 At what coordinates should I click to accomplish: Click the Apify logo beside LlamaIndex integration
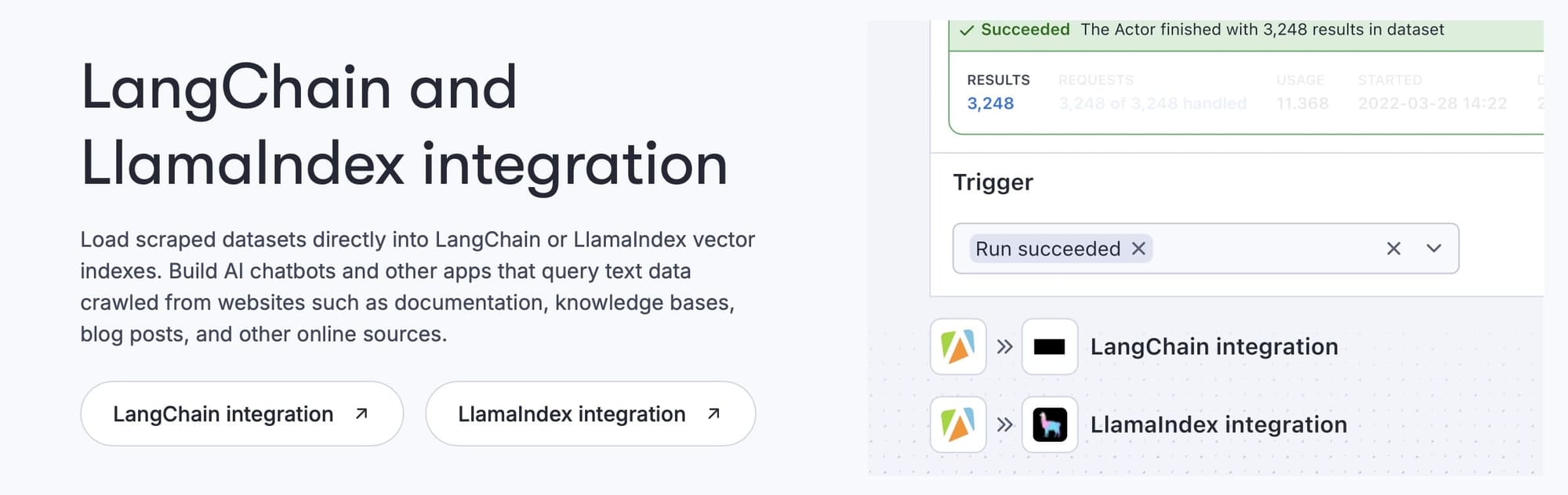click(958, 425)
